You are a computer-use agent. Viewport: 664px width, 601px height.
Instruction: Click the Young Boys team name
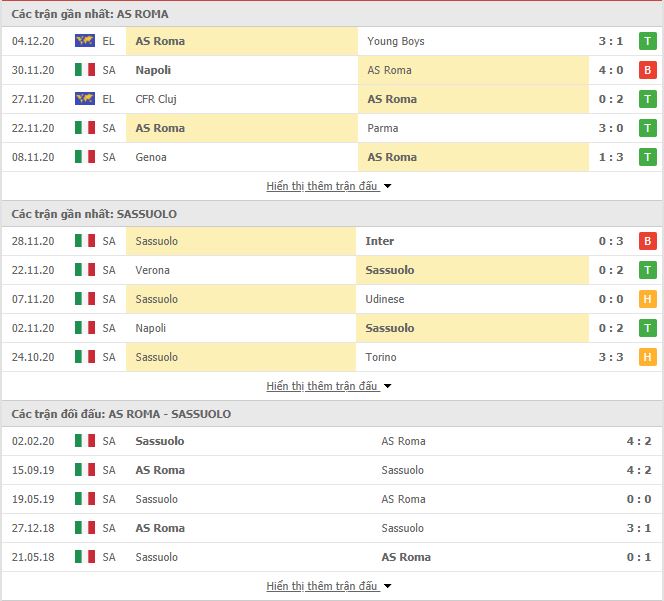point(396,41)
